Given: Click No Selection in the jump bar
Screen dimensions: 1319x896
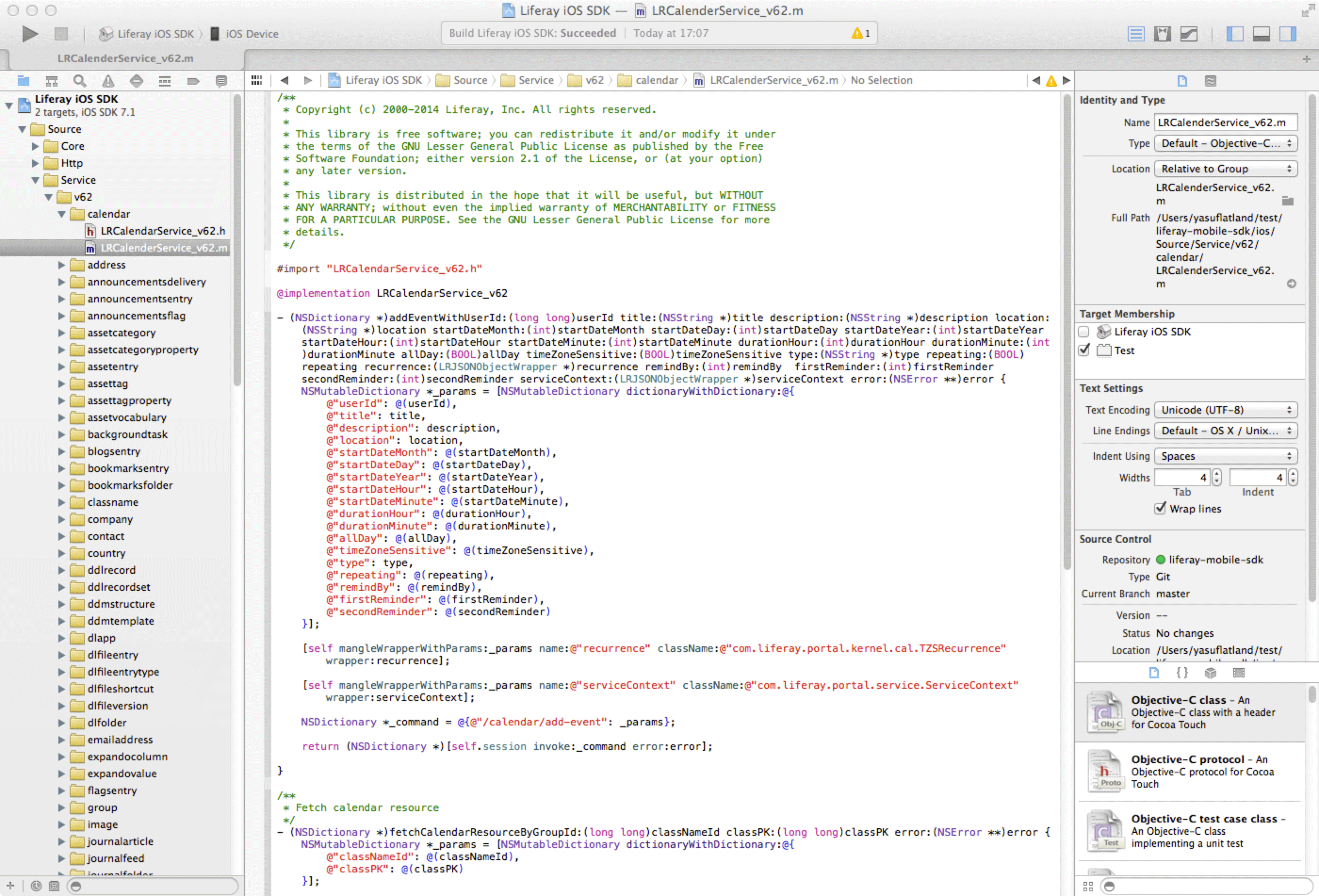Looking at the screenshot, I should click(x=881, y=81).
